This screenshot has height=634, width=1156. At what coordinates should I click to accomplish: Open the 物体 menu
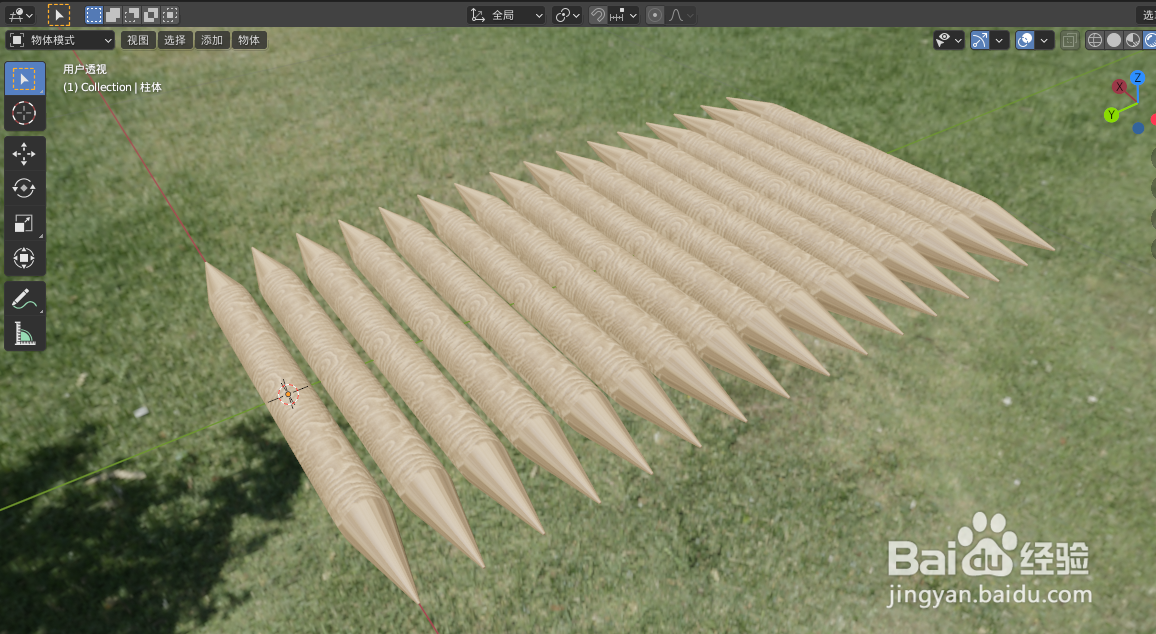pos(248,40)
